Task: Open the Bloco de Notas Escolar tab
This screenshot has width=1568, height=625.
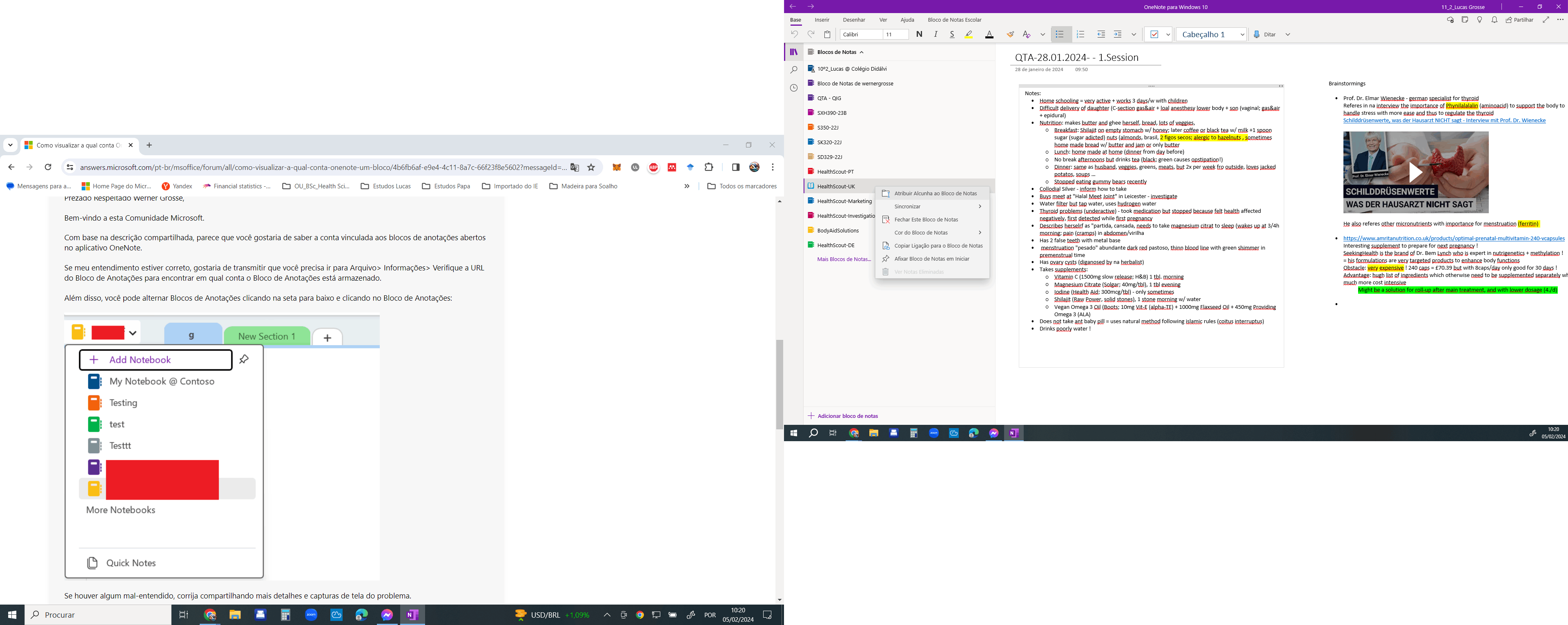Action: [x=954, y=20]
